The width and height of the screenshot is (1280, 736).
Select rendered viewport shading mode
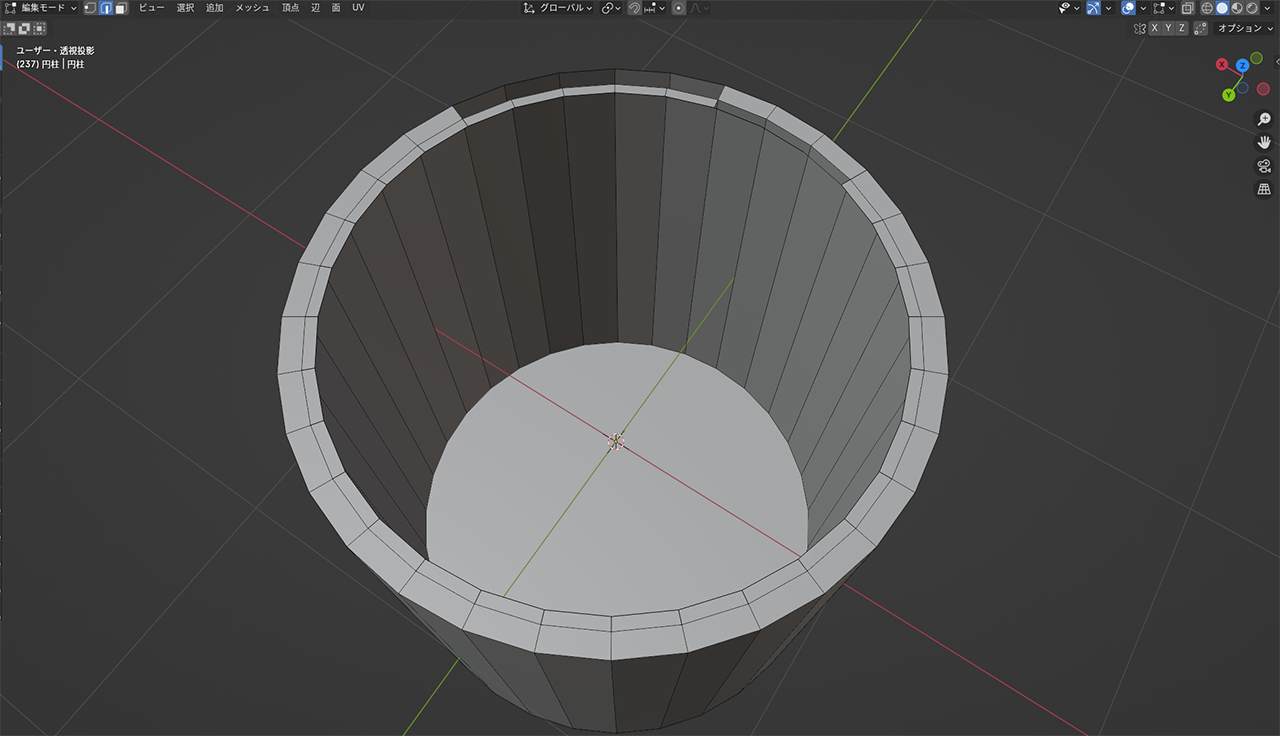click(x=1252, y=8)
